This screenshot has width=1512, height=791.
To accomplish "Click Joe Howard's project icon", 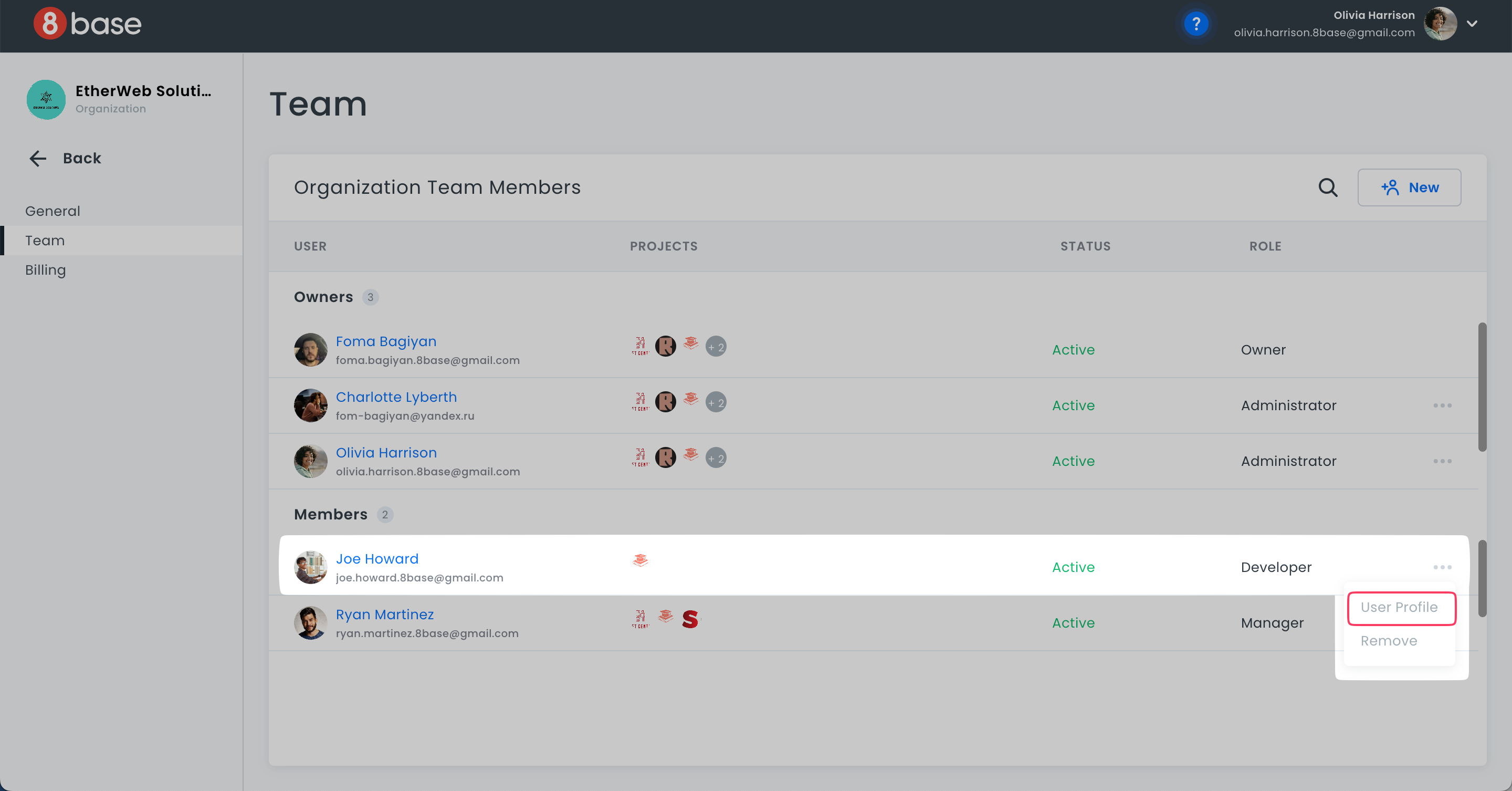I will coord(640,560).
